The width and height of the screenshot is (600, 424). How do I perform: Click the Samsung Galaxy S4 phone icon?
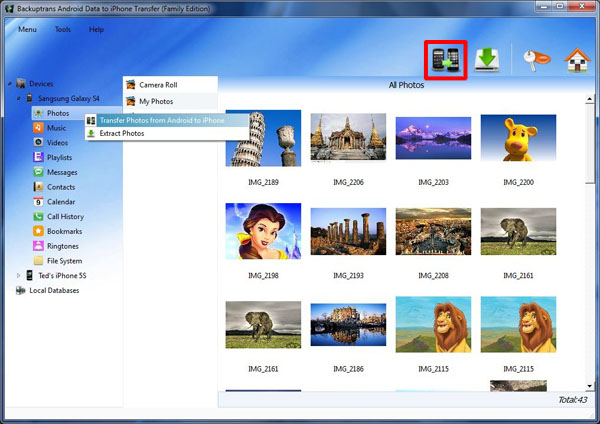[x=29, y=98]
